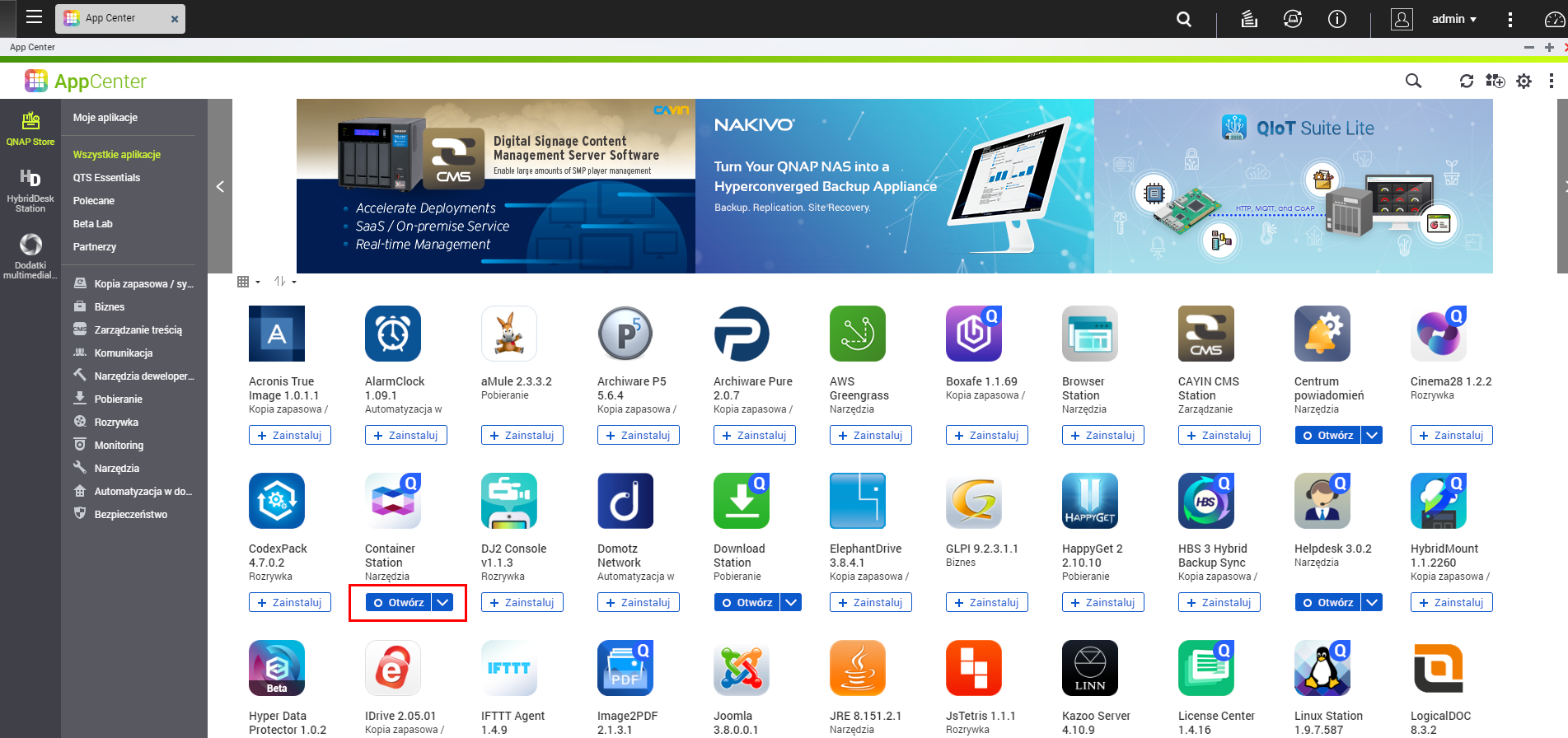Search apps in App Center
The width and height of the screenshot is (1568, 738).
(x=1413, y=81)
